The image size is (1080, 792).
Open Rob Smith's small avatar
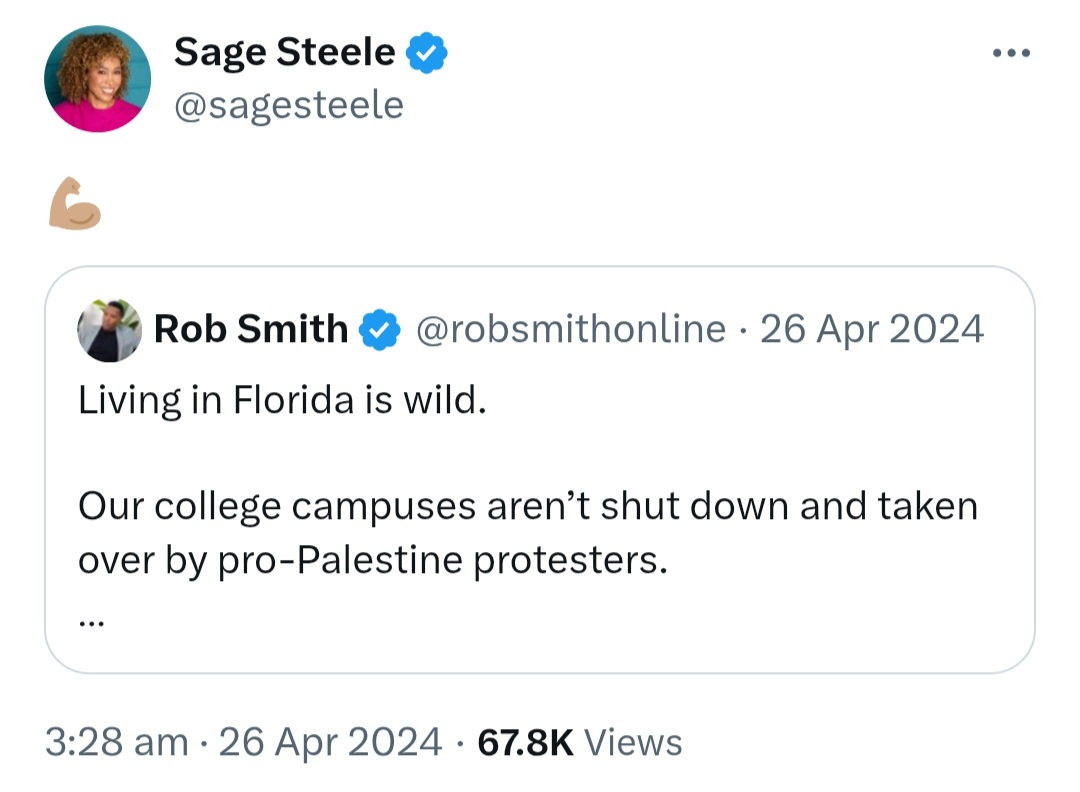tap(110, 330)
